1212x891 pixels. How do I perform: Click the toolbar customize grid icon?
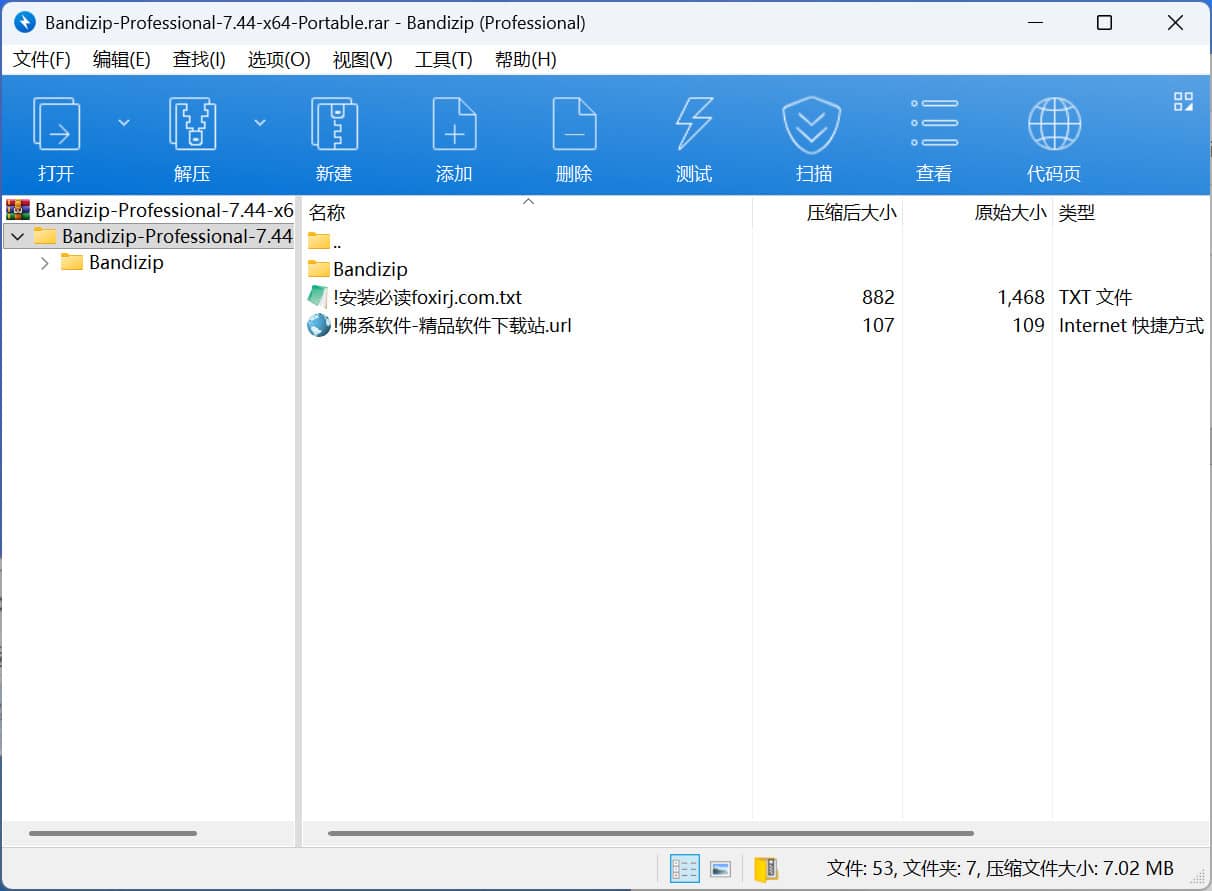pyautogui.click(x=1184, y=101)
